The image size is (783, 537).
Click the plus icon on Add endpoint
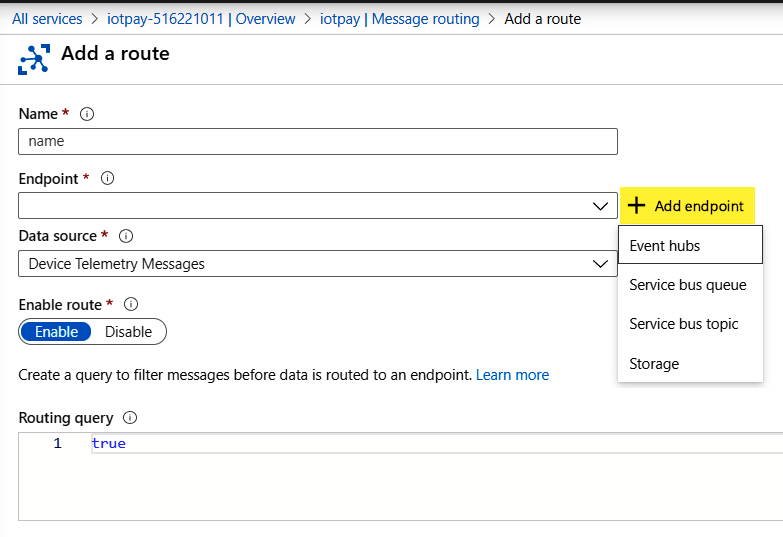coord(636,206)
